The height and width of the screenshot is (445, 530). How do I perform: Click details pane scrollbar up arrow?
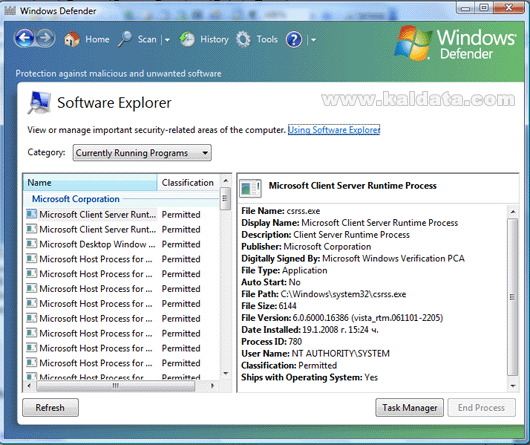pyautogui.click(x=513, y=212)
